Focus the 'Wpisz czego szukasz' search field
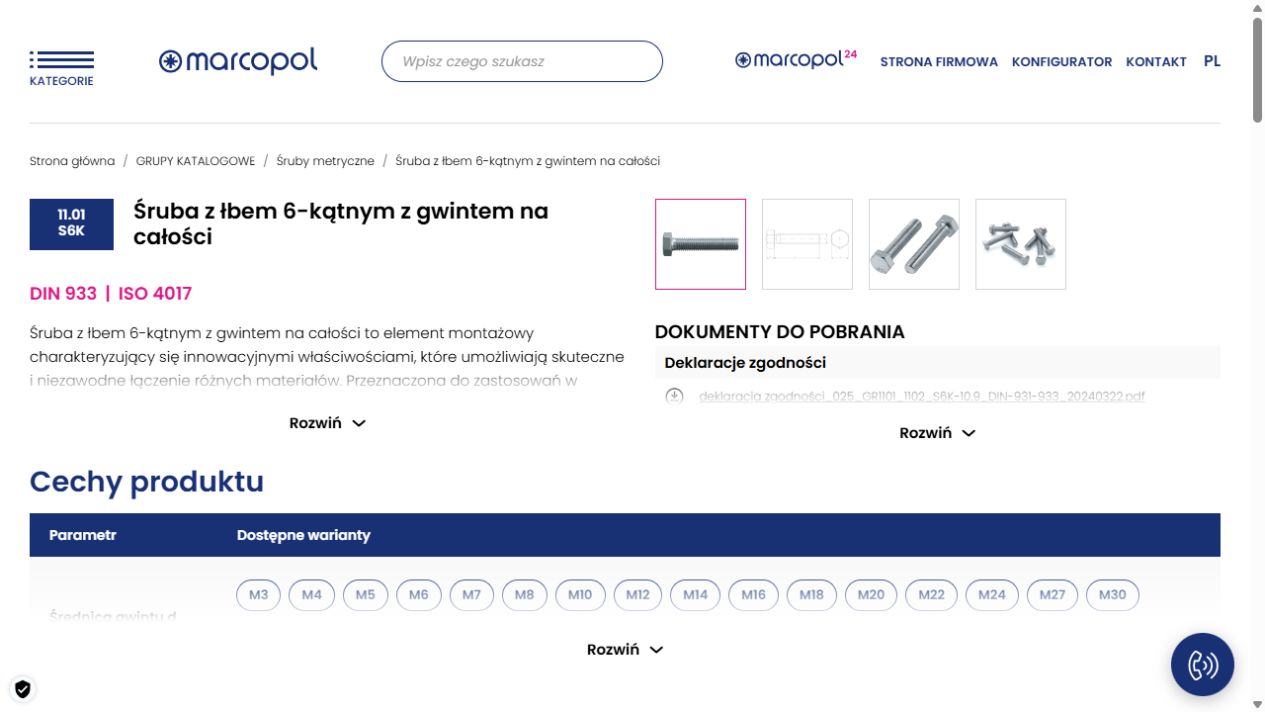 pyautogui.click(x=522, y=61)
